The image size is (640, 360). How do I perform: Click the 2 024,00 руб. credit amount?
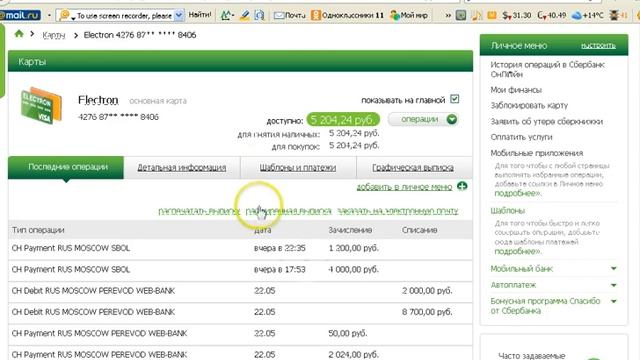[353, 354]
